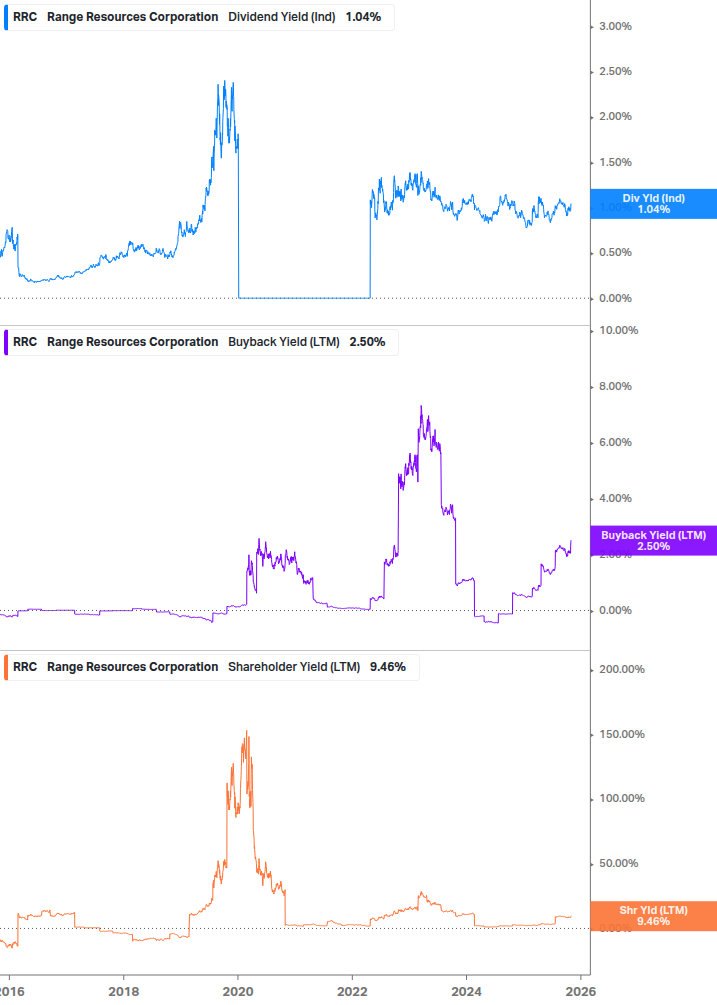Viewport: 717px width, 1005px height.
Task: Click the blue dividend yield color bar
Action: [6, 17]
